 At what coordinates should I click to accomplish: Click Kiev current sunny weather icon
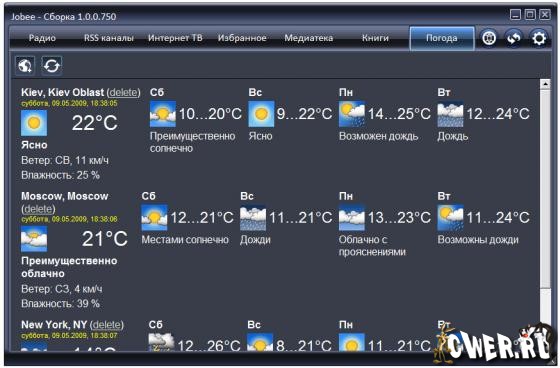pos(34,123)
